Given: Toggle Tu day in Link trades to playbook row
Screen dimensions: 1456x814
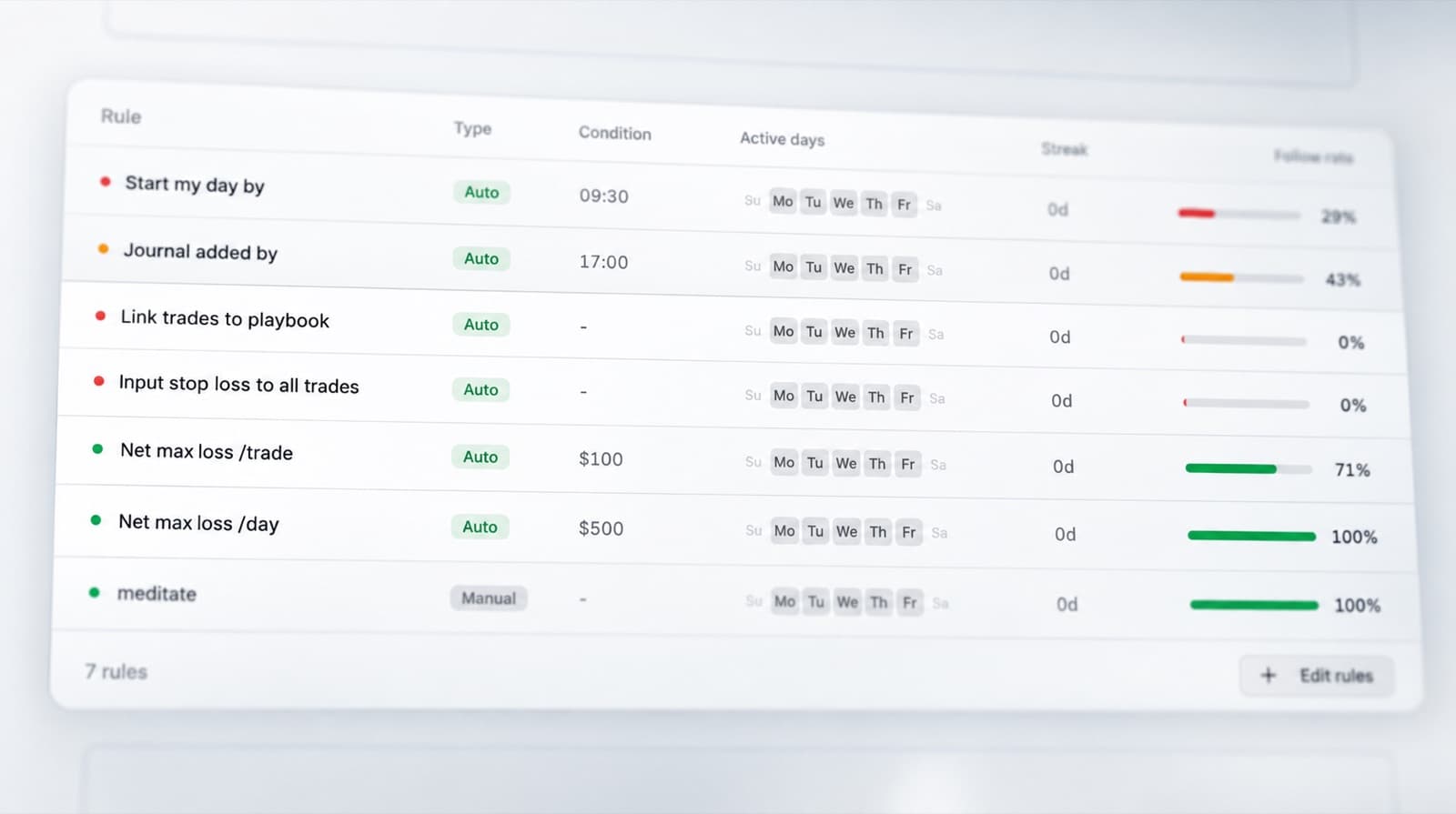Looking at the screenshot, I should [x=814, y=331].
